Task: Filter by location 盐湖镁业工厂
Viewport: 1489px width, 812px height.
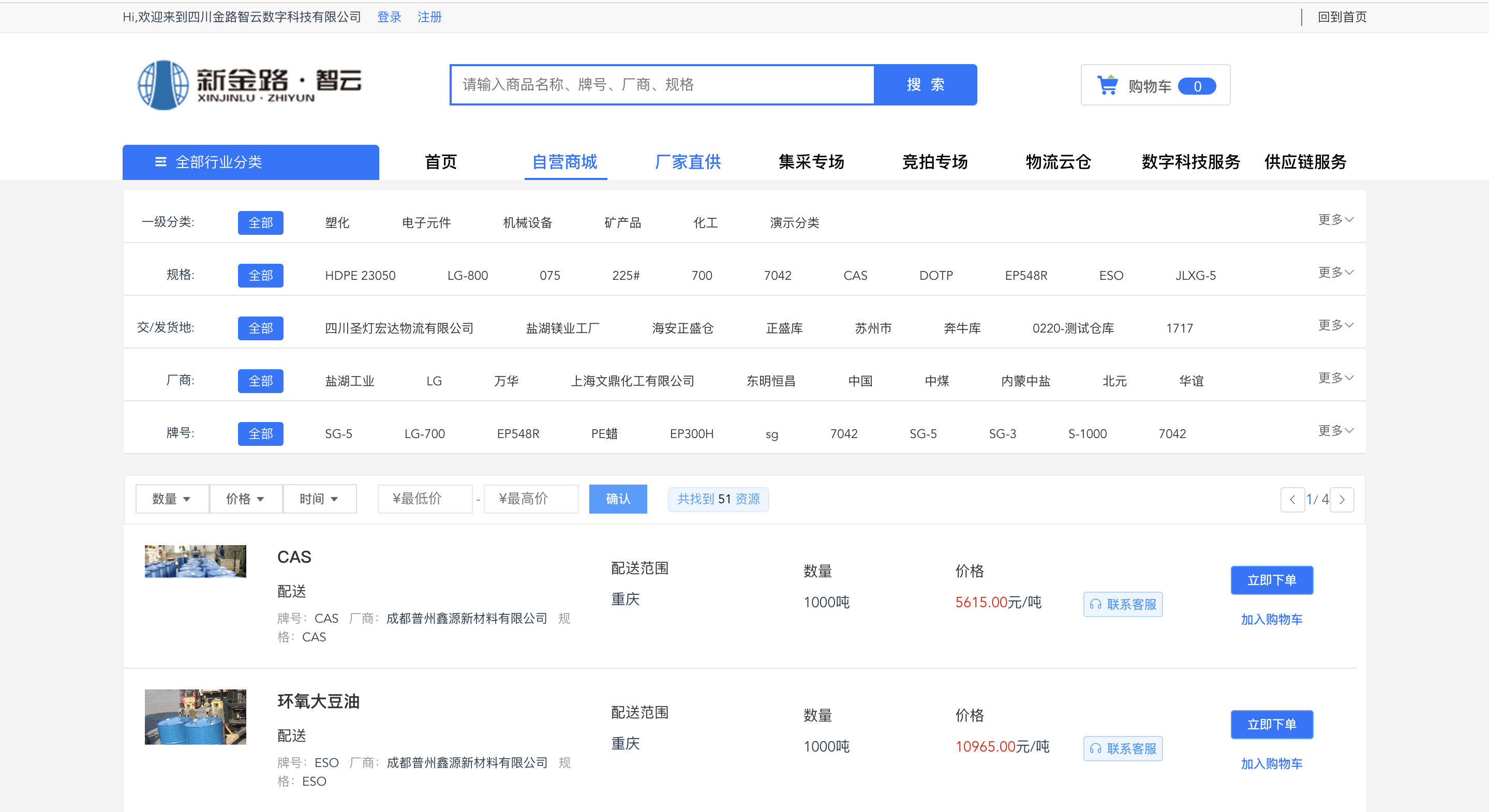Action: tap(562, 328)
